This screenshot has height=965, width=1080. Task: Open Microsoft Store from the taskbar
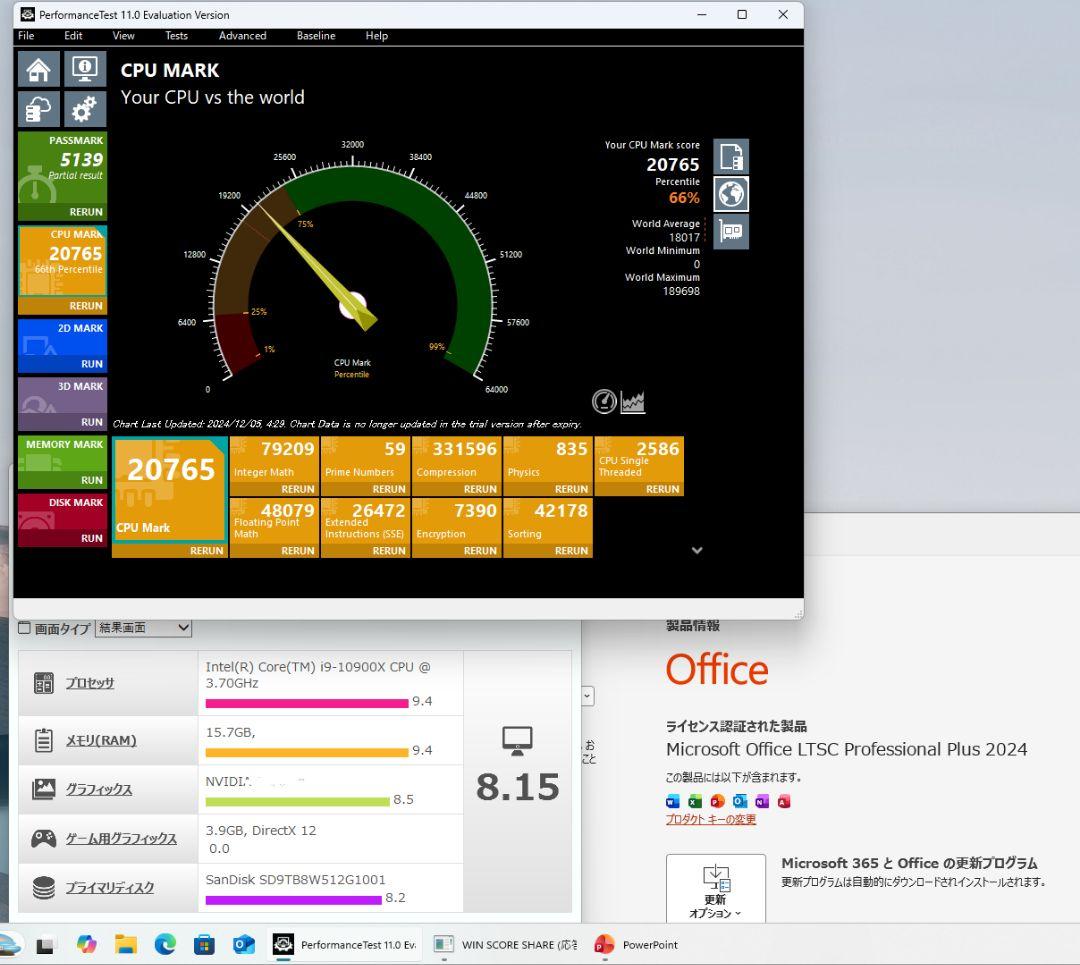204,944
